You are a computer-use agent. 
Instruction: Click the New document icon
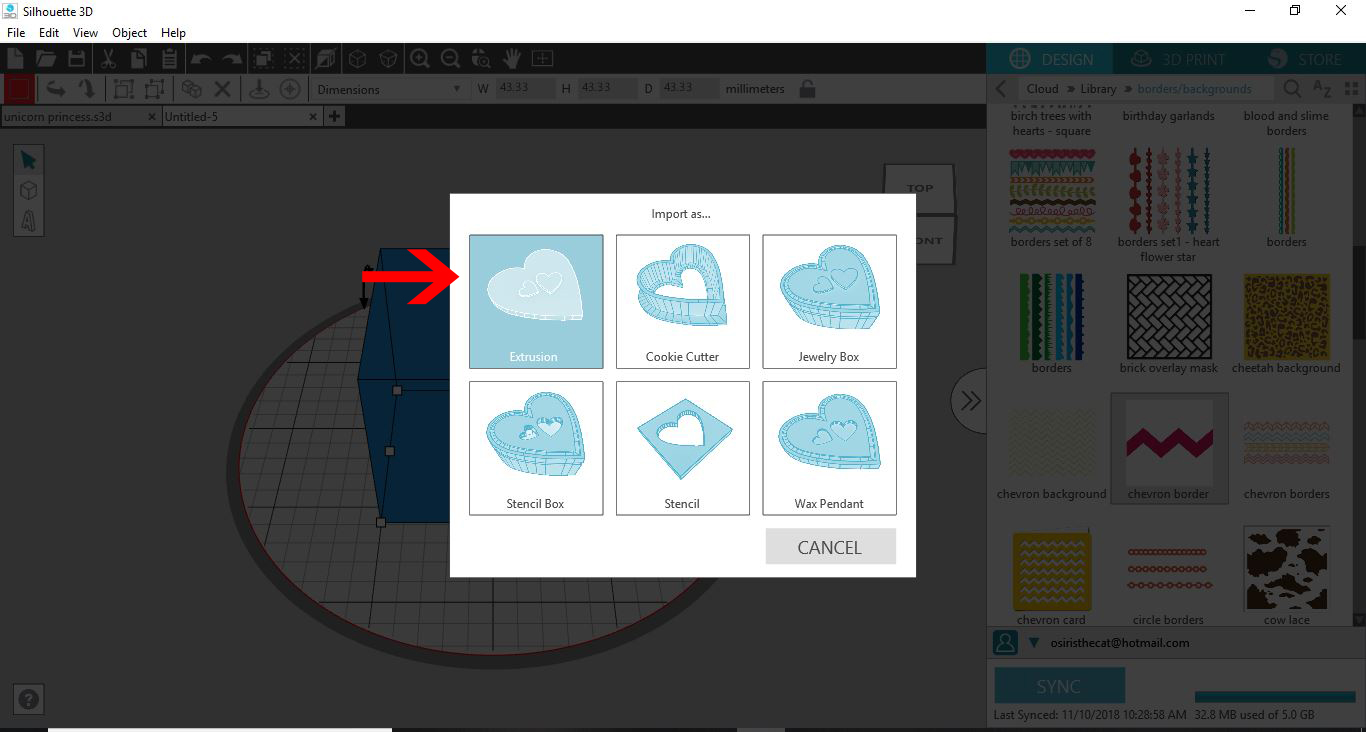click(15, 59)
